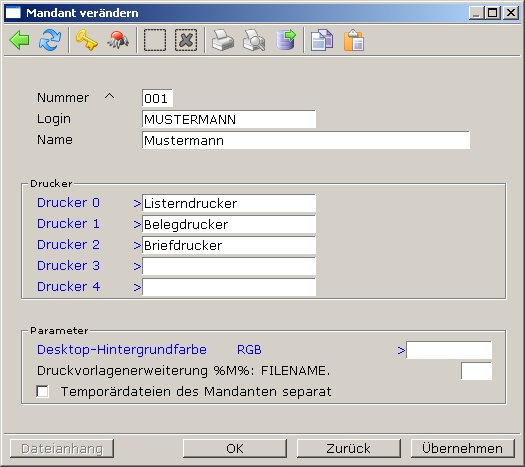Close the Mandant verändern window

pos(511,13)
